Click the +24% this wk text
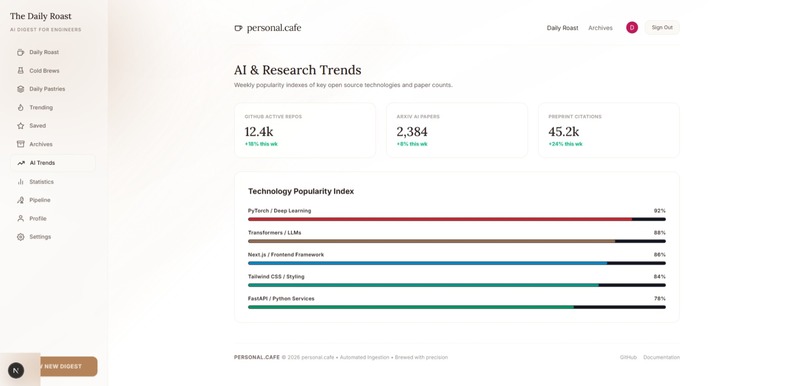806x386 pixels. coord(565,144)
